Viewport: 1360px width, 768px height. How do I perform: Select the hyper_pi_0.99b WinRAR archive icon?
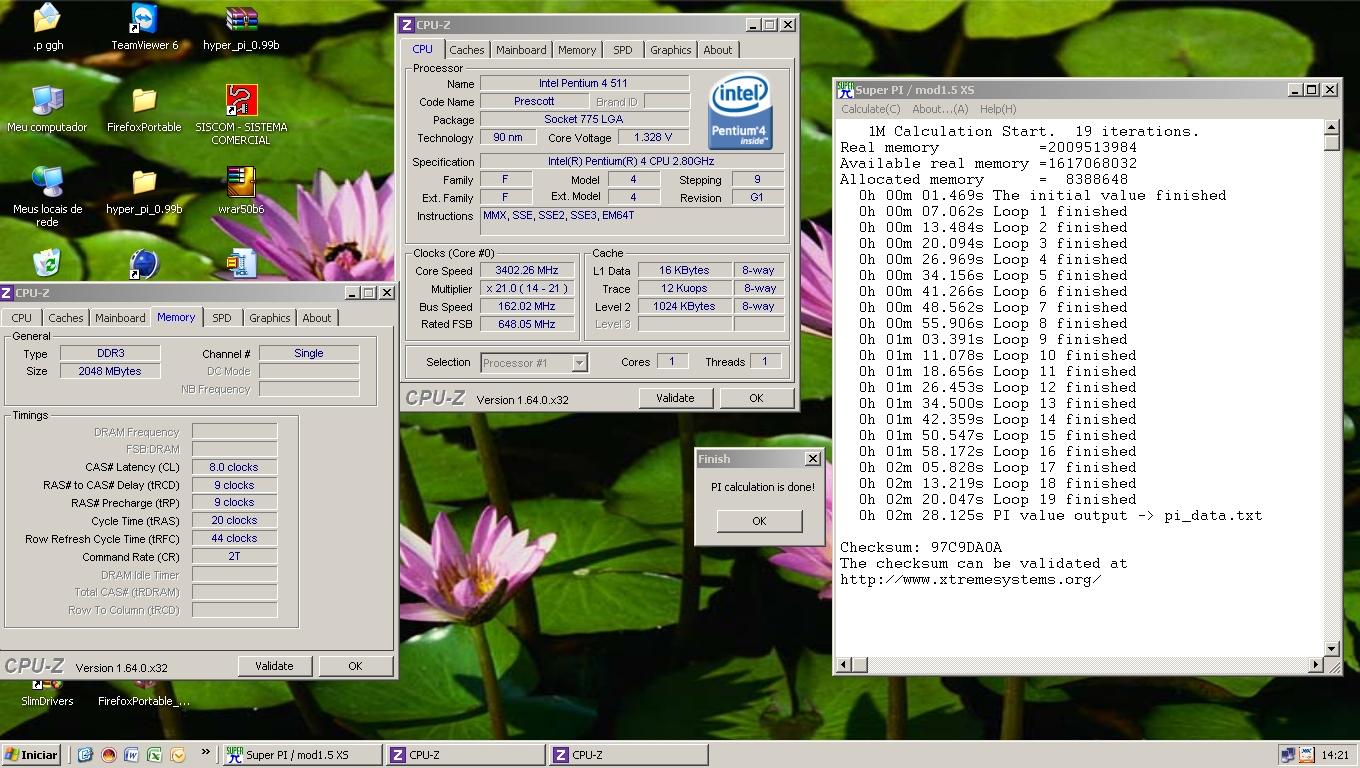tap(241, 18)
